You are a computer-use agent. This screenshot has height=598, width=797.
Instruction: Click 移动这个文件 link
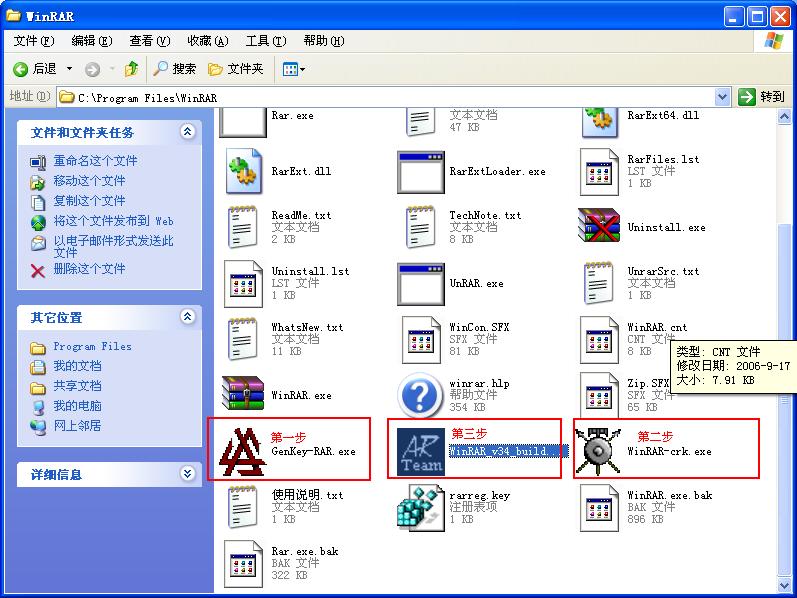[89, 181]
